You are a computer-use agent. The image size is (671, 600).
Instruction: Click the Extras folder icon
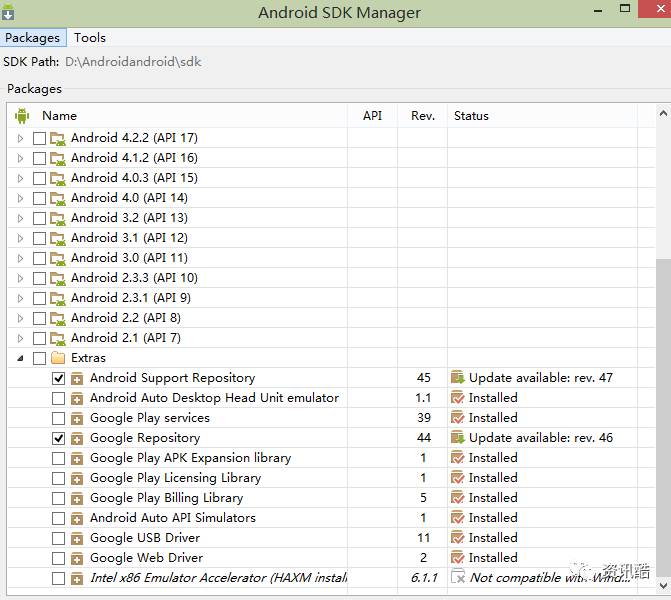coord(58,358)
